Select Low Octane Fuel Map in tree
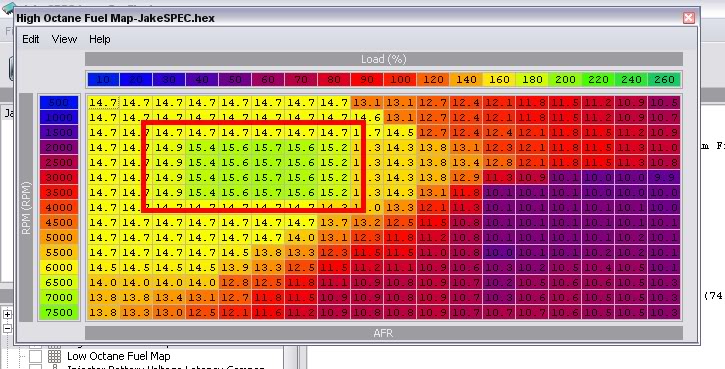 pos(119,356)
